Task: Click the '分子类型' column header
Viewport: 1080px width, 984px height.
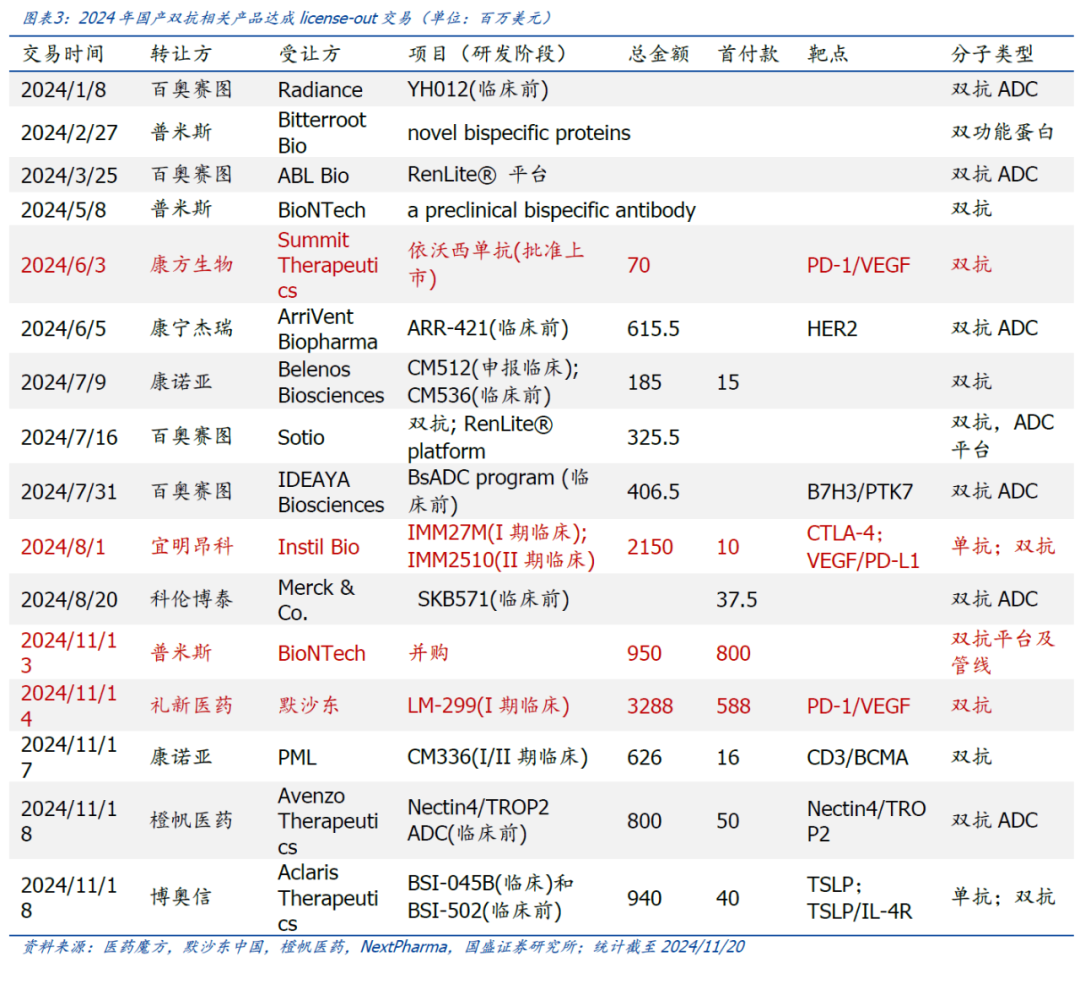Action: click(x=993, y=54)
